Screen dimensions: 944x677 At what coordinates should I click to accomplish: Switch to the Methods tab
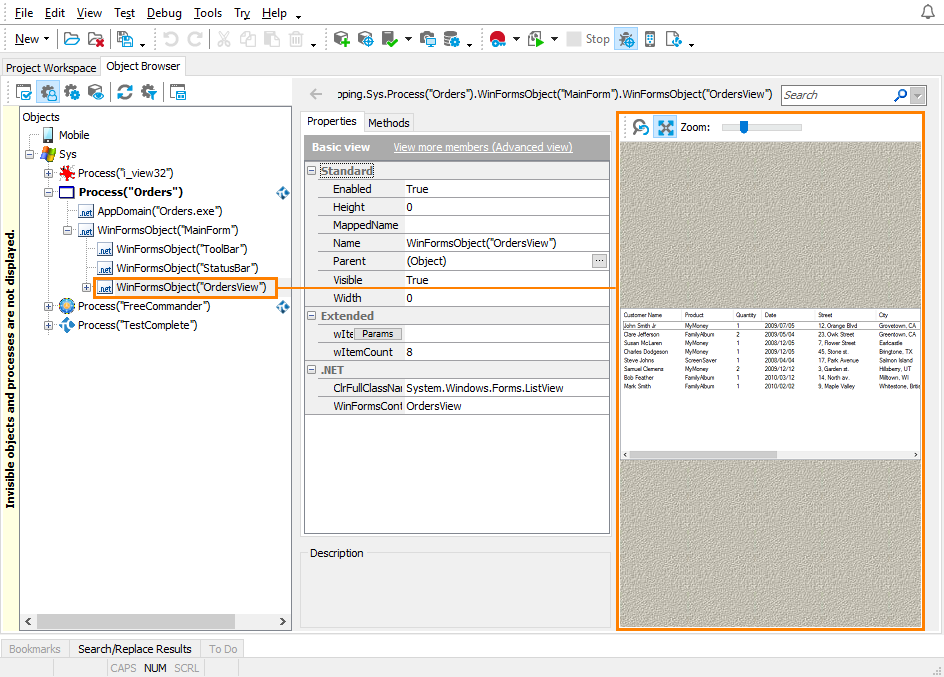click(x=388, y=123)
